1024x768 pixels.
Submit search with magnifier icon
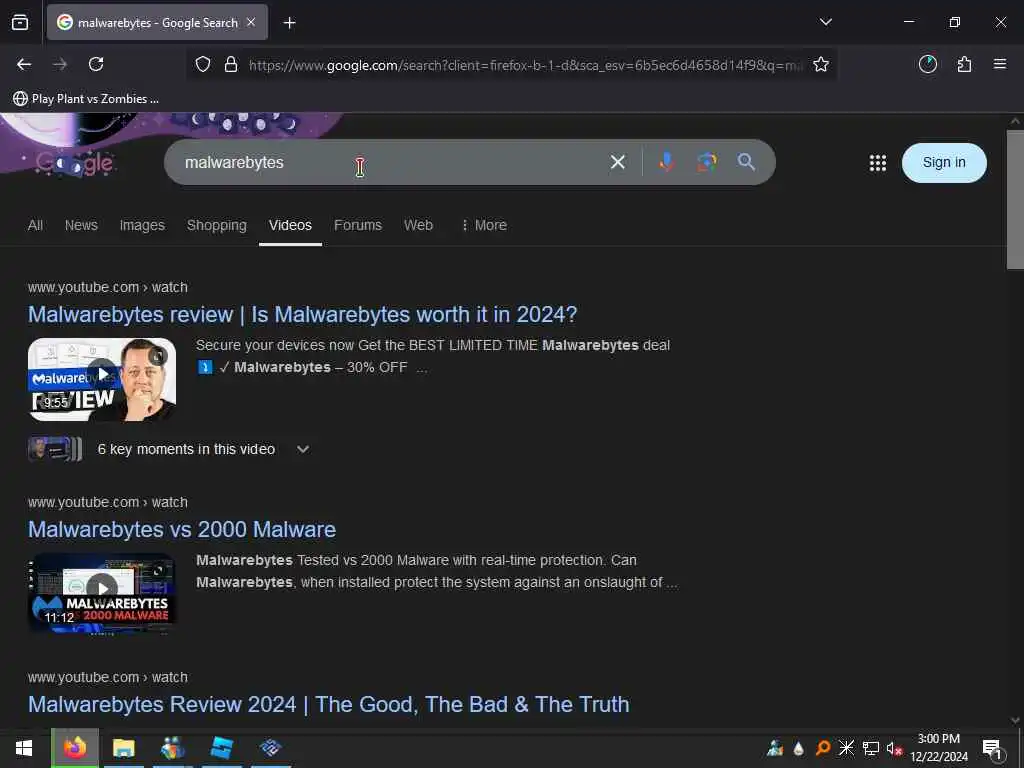(x=746, y=162)
